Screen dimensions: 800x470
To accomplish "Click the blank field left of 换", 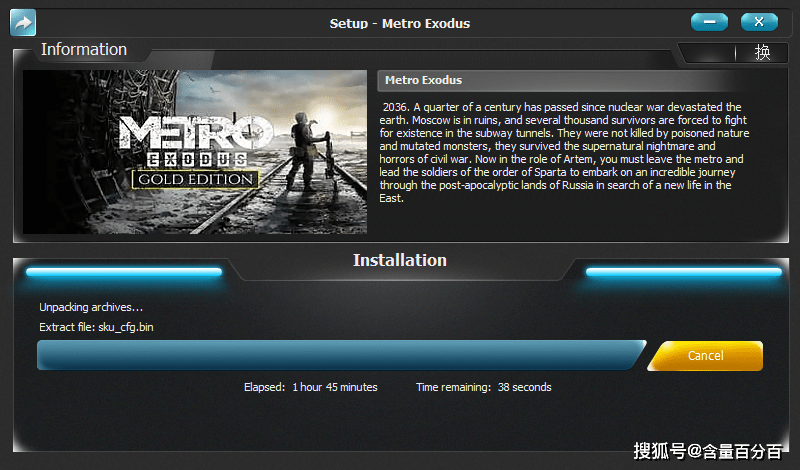I will pos(709,53).
